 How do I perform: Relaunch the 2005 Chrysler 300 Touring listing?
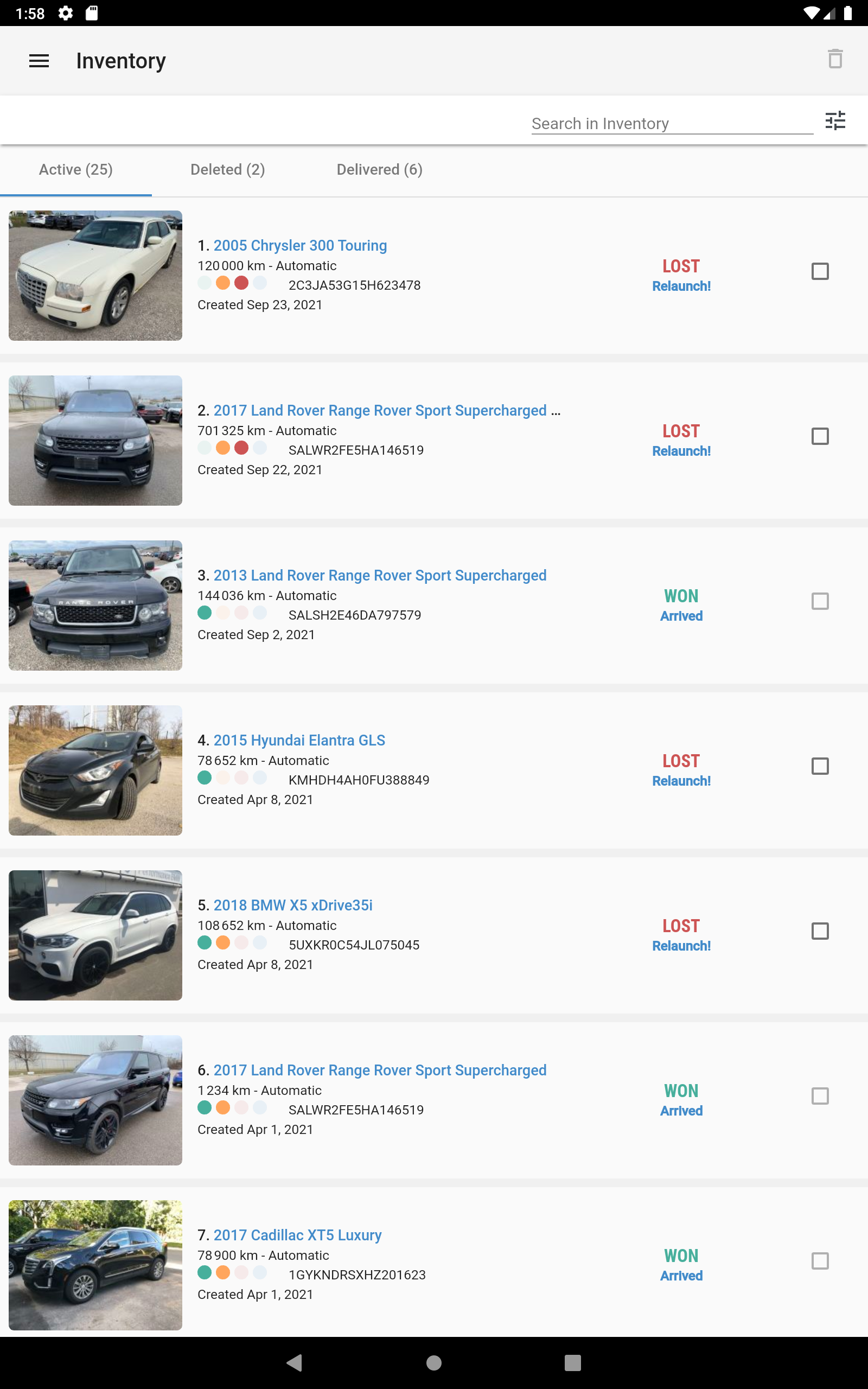click(x=681, y=286)
